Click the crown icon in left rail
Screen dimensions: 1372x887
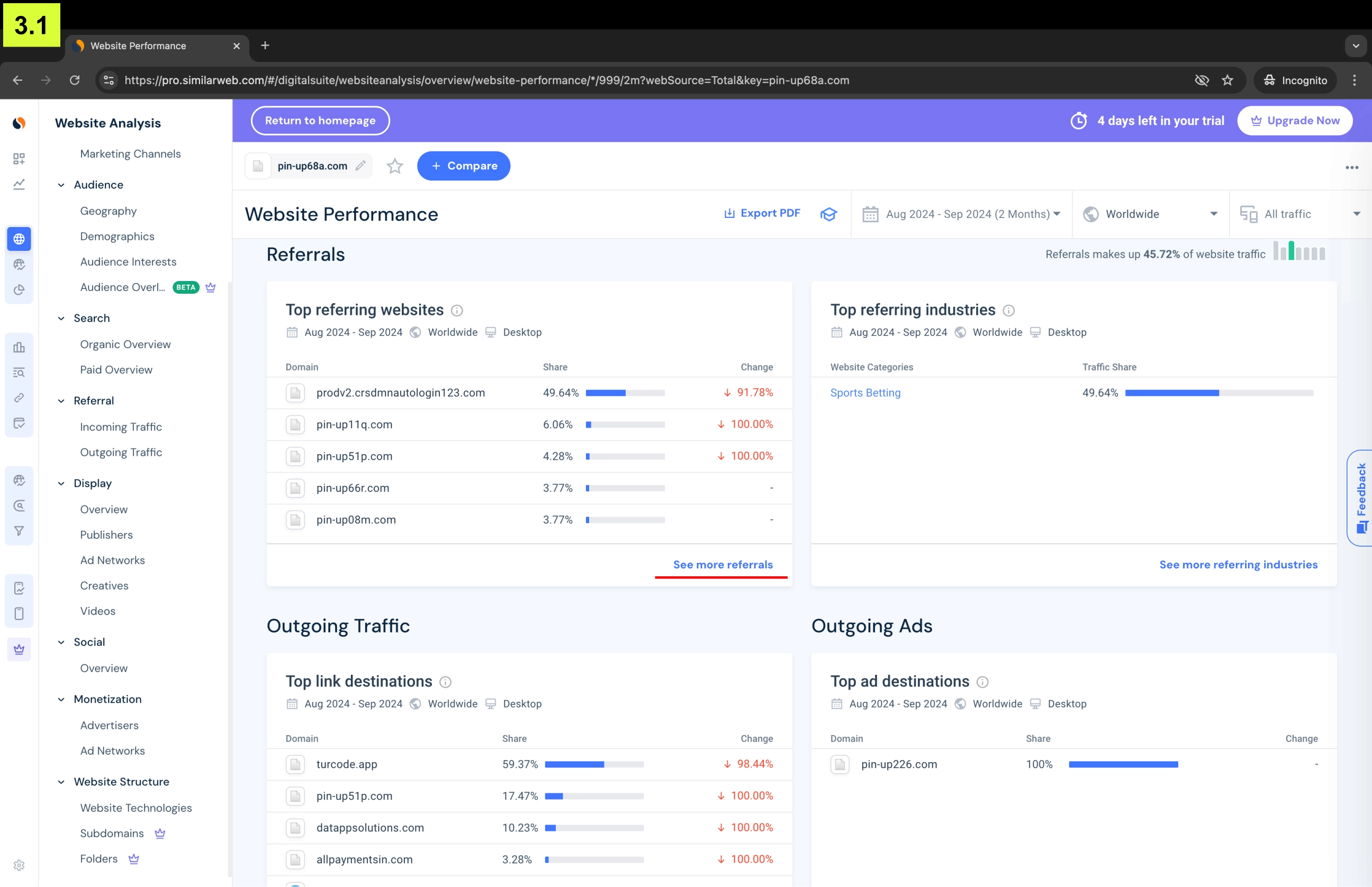(x=19, y=649)
